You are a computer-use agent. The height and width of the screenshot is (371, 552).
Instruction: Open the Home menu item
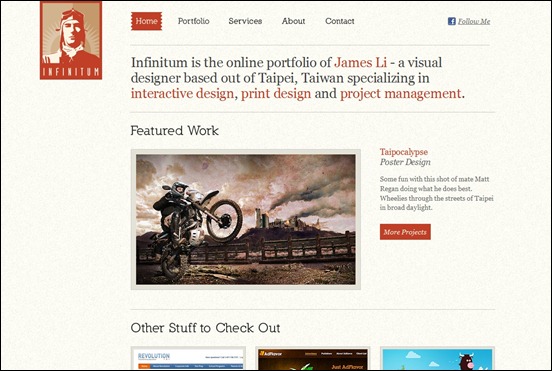click(x=146, y=21)
